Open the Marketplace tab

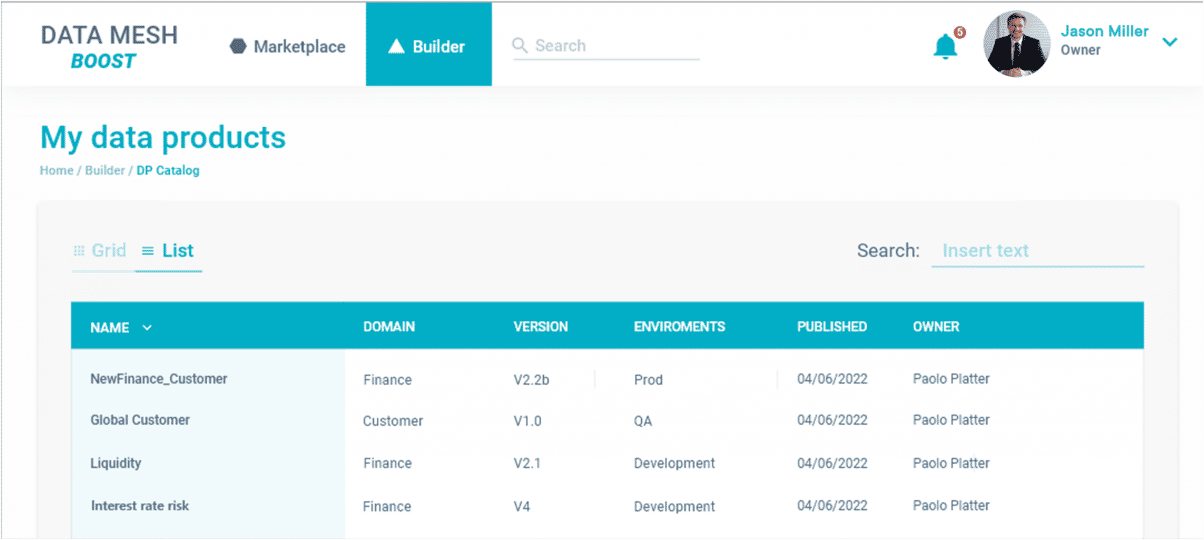tap(288, 46)
